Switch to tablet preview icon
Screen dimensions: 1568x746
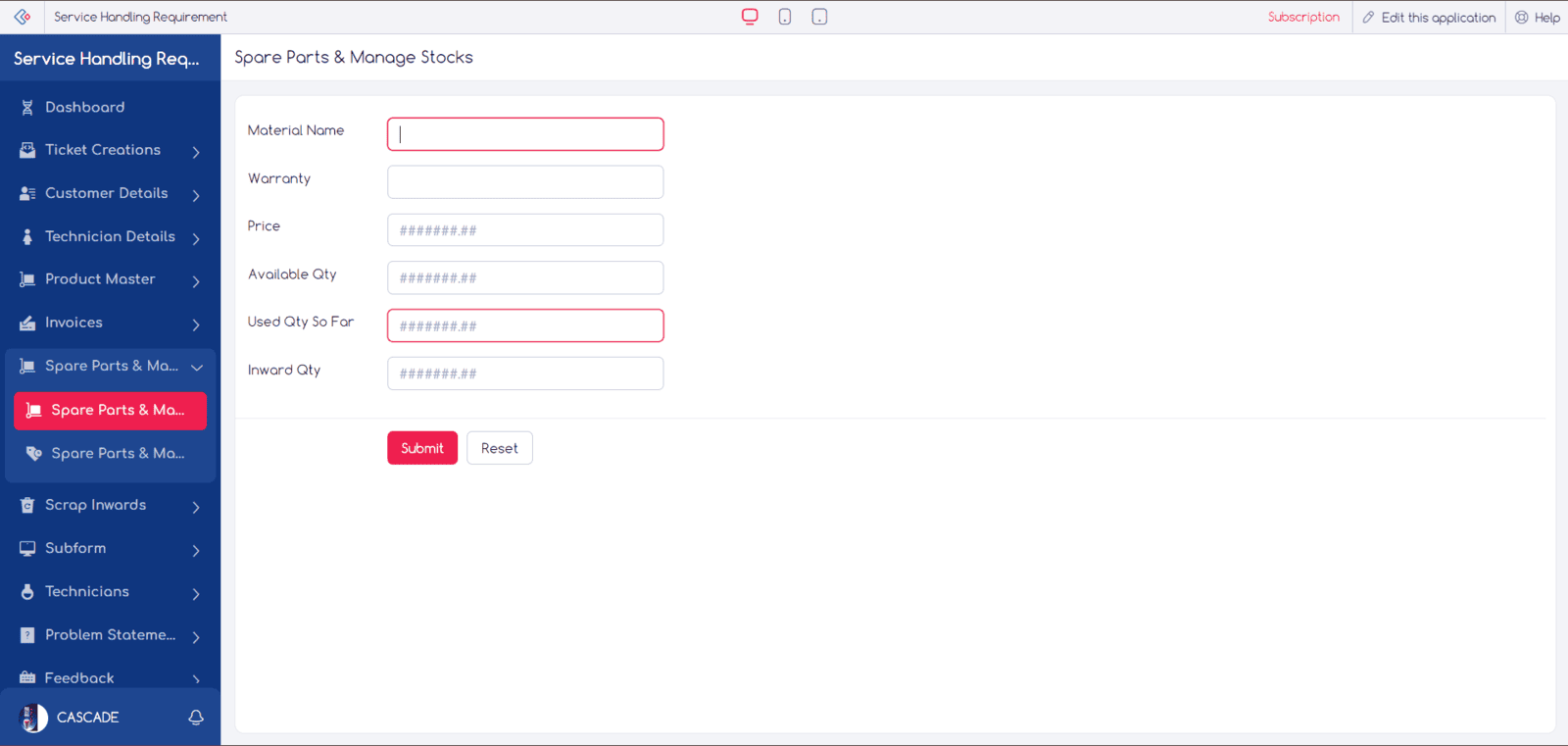[x=820, y=17]
